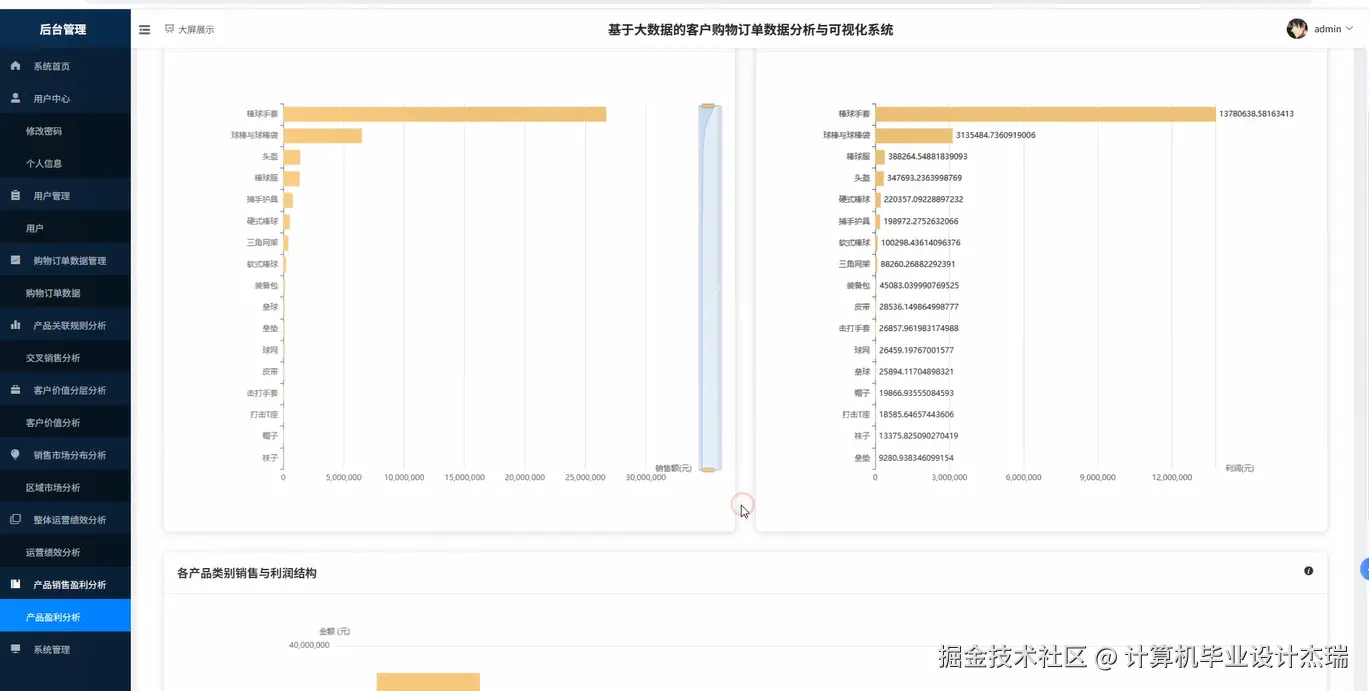Click the 销售额(元) axis name

pyautogui.click(x=674, y=468)
